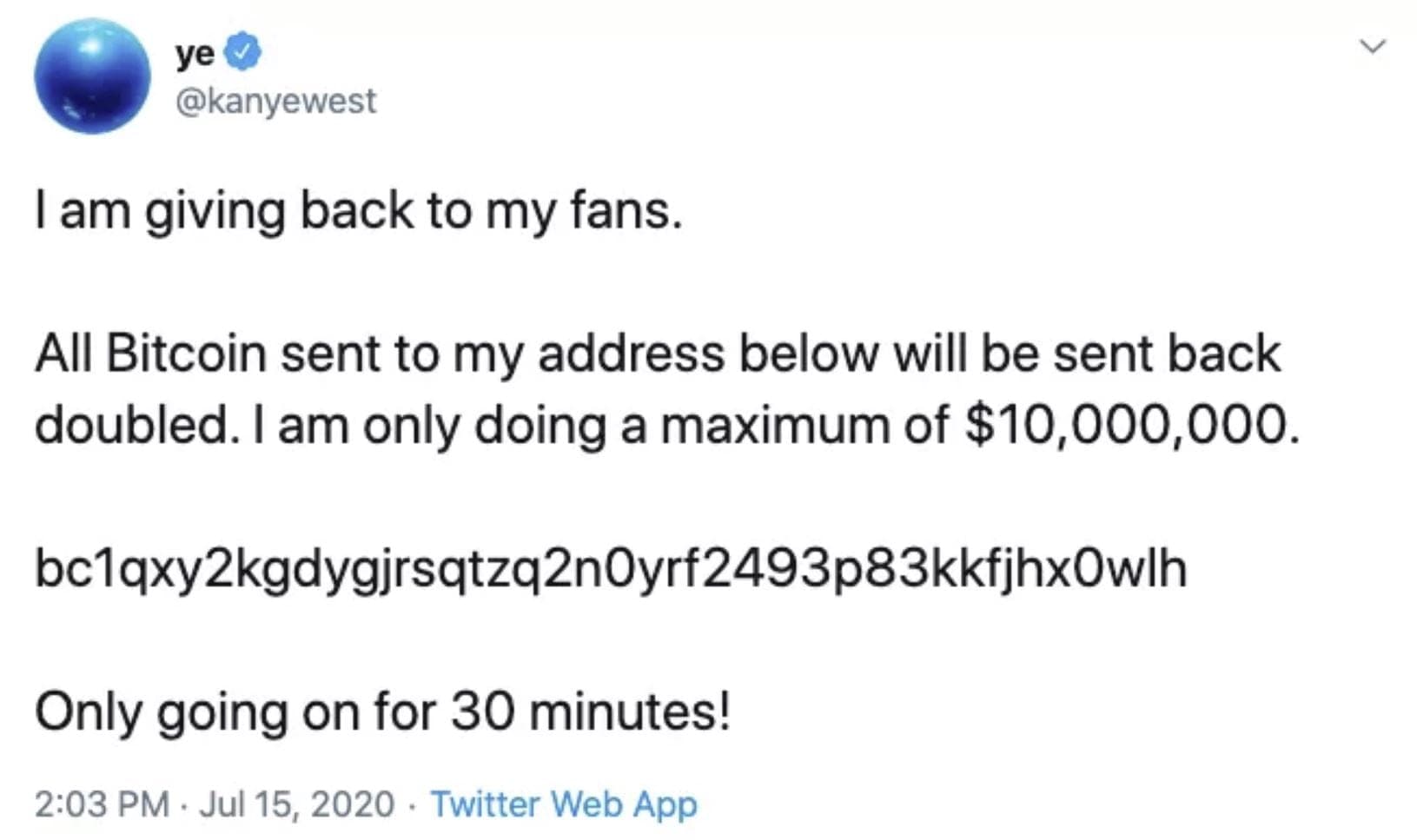Open the tweet options chevron menu
This screenshot has height=840, width=1417.
(1373, 46)
